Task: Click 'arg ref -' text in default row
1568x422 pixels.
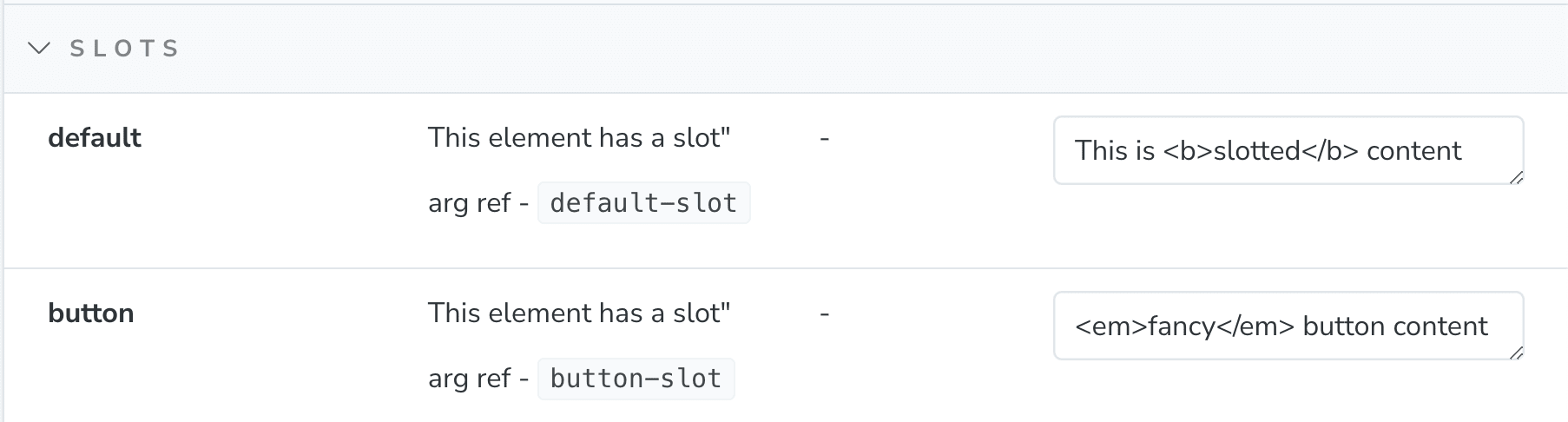Action: 478,203
